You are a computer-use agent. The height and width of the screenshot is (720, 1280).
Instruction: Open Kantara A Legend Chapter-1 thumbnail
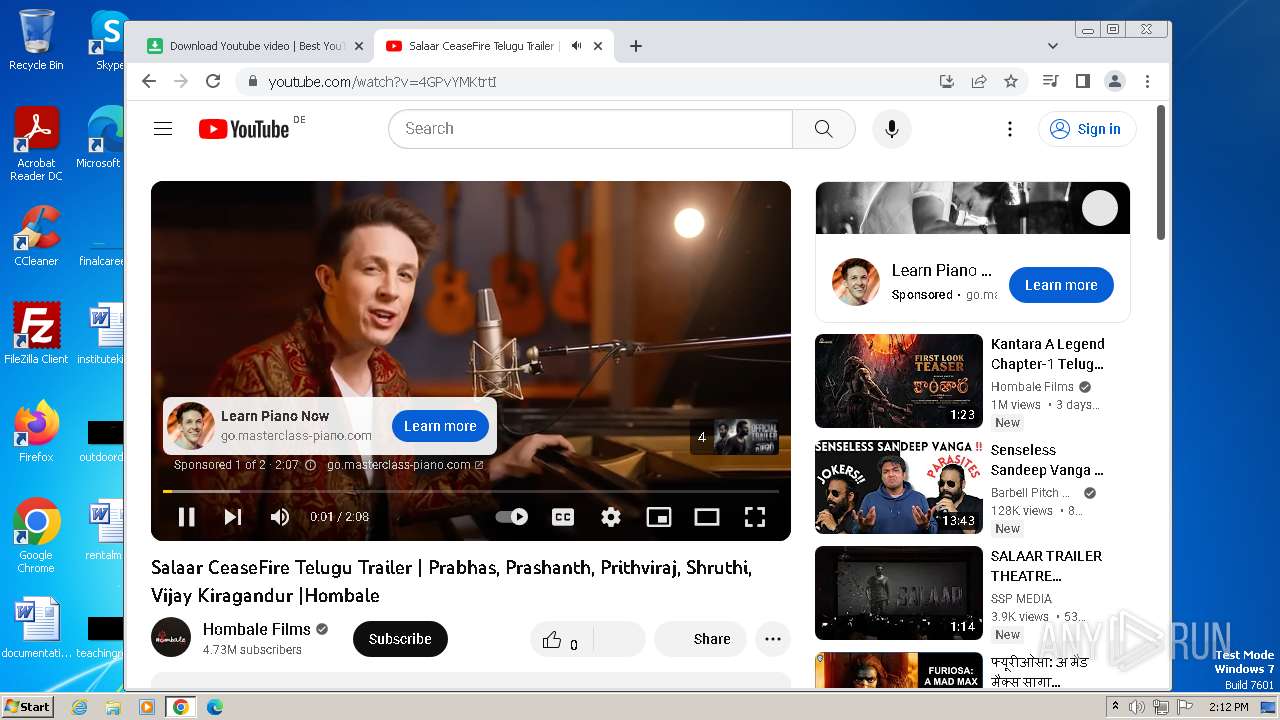point(899,381)
